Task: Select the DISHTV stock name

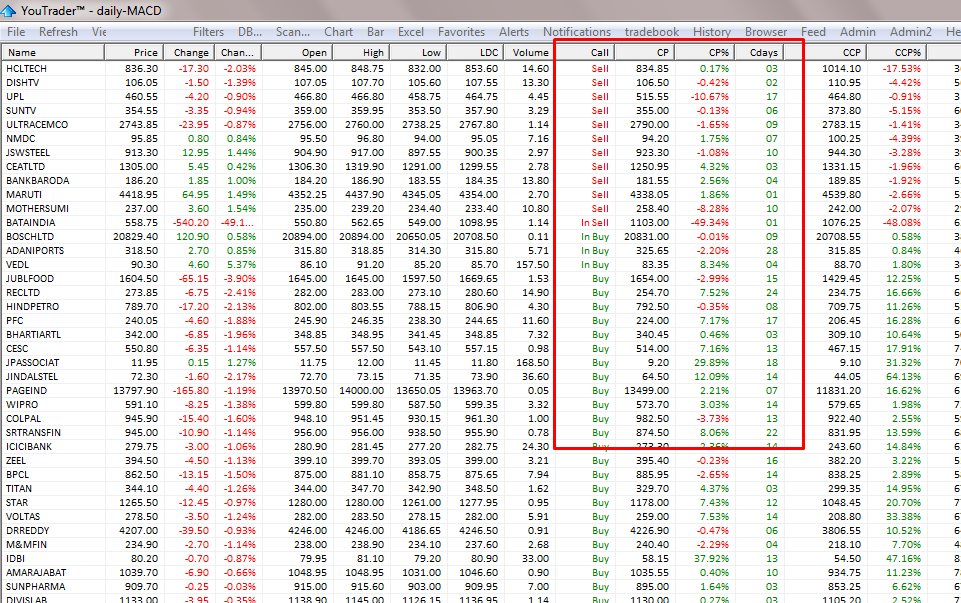Action: click(23, 83)
